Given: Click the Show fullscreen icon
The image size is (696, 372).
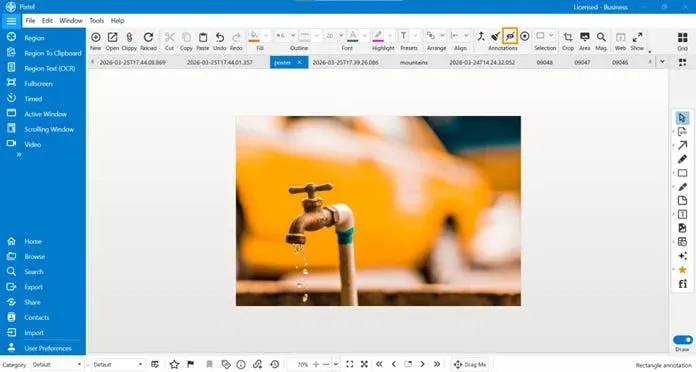Looking at the screenshot, I should point(637,37).
